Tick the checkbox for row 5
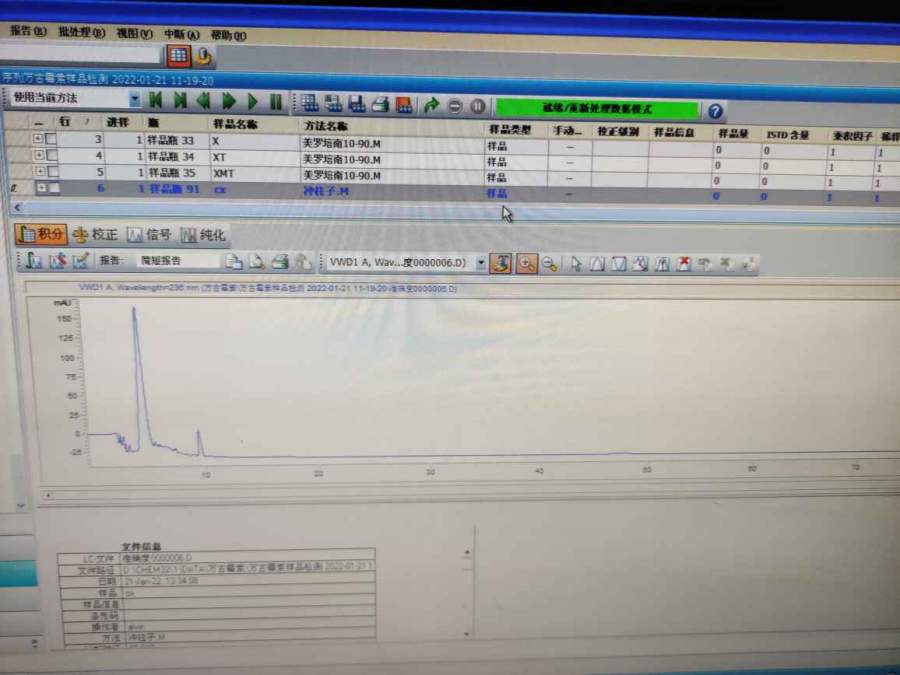Screen dimensions: 900x675 tap(53, 171)
